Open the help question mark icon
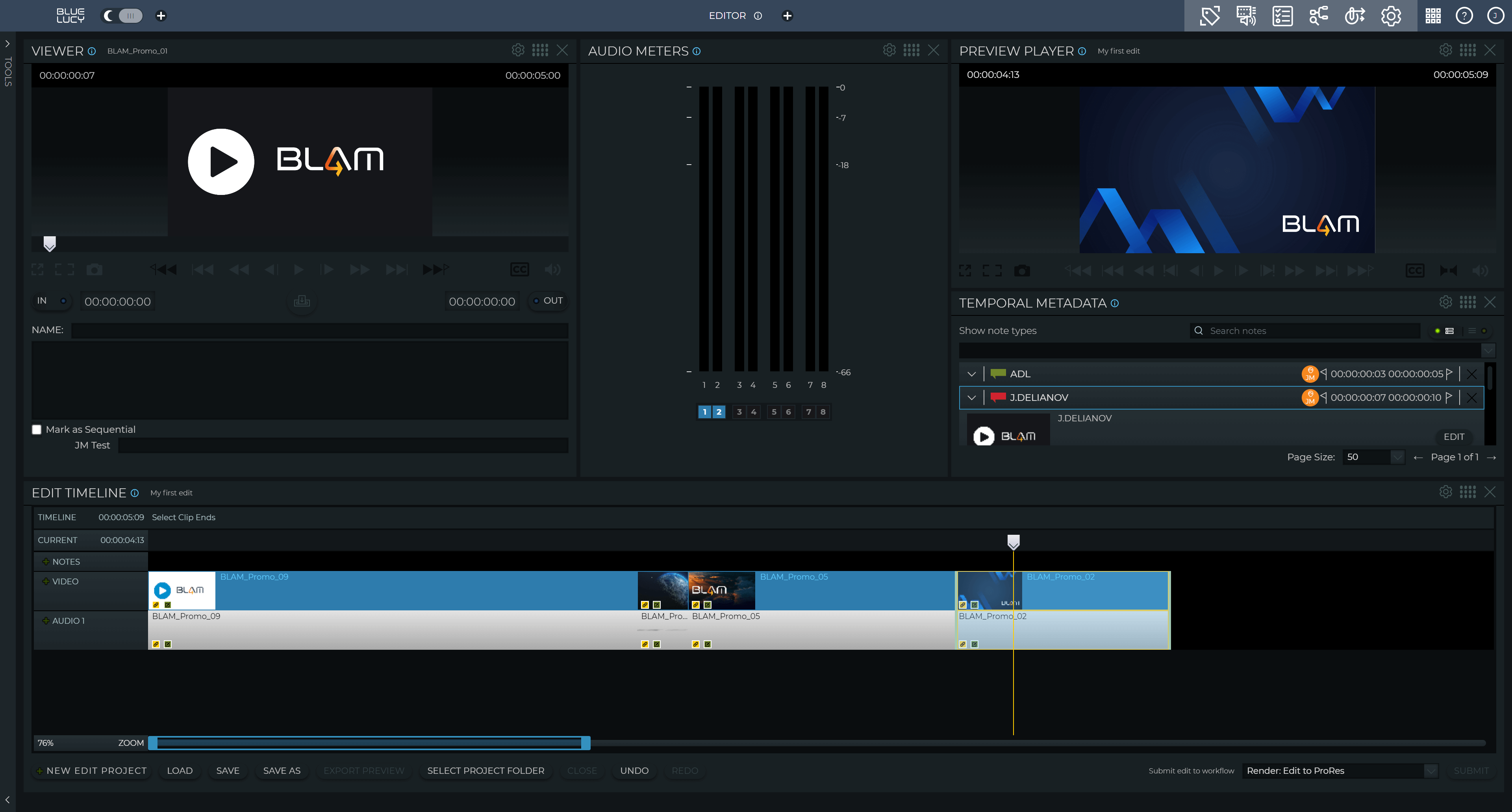The width and height of the screenshot is (1512, 812). pyautogui.click(x=1464, y=16)
